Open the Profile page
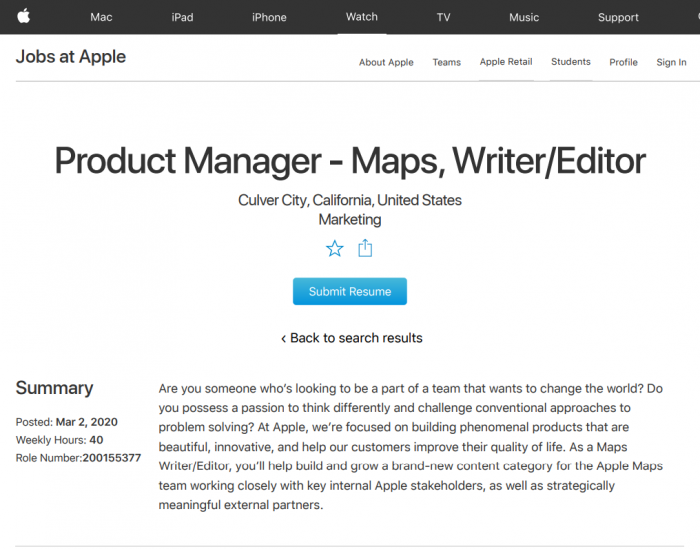Image resolution: width=700 pixels, height=549 pixels. [623, 62]
